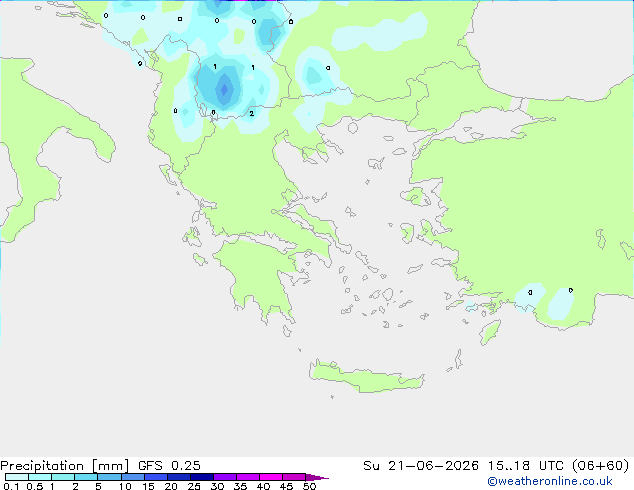Click the '(06+60)' forecast run text

[600, 466]
